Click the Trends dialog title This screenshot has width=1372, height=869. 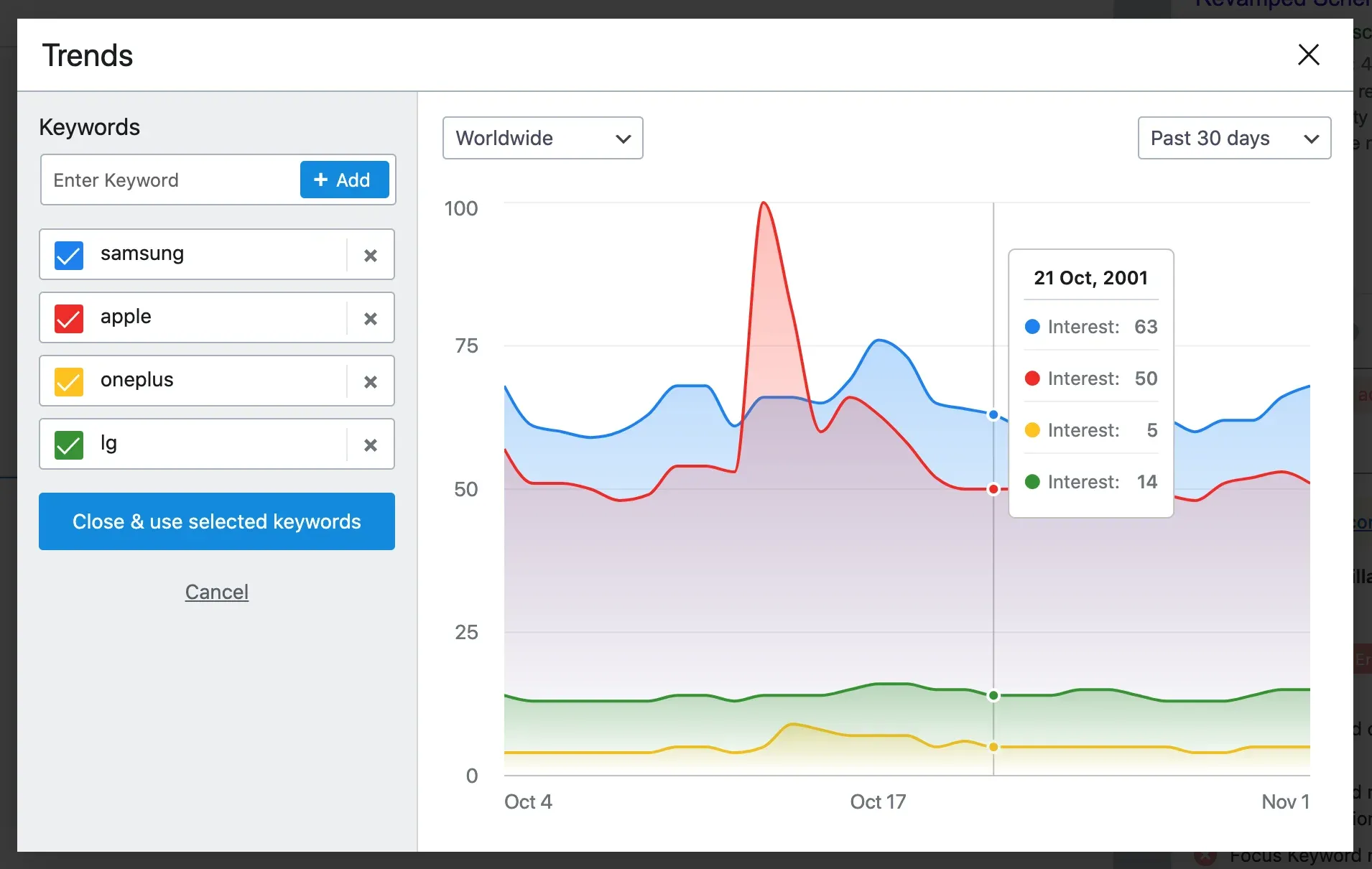87,55
